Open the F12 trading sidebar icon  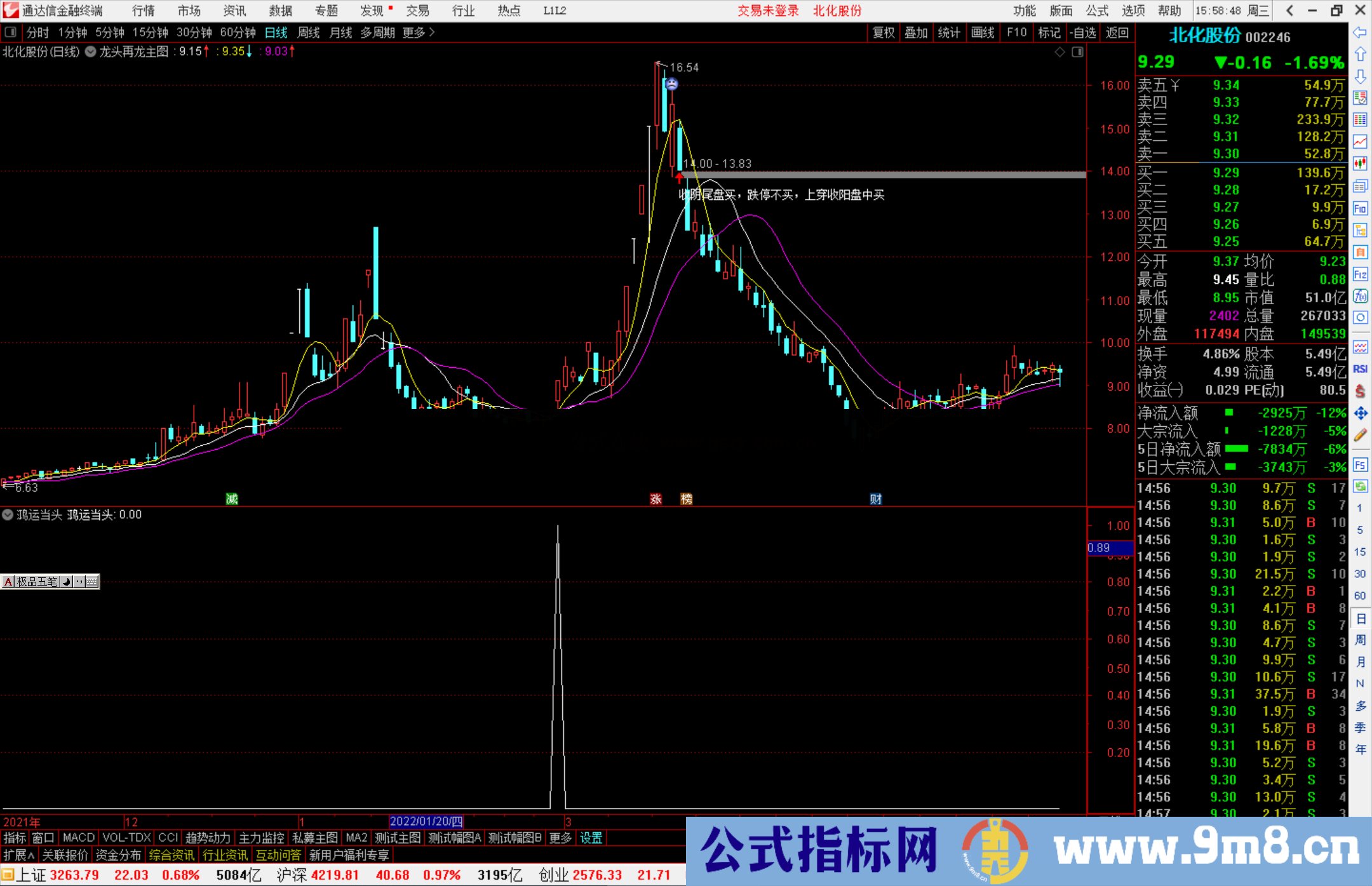1360,274
